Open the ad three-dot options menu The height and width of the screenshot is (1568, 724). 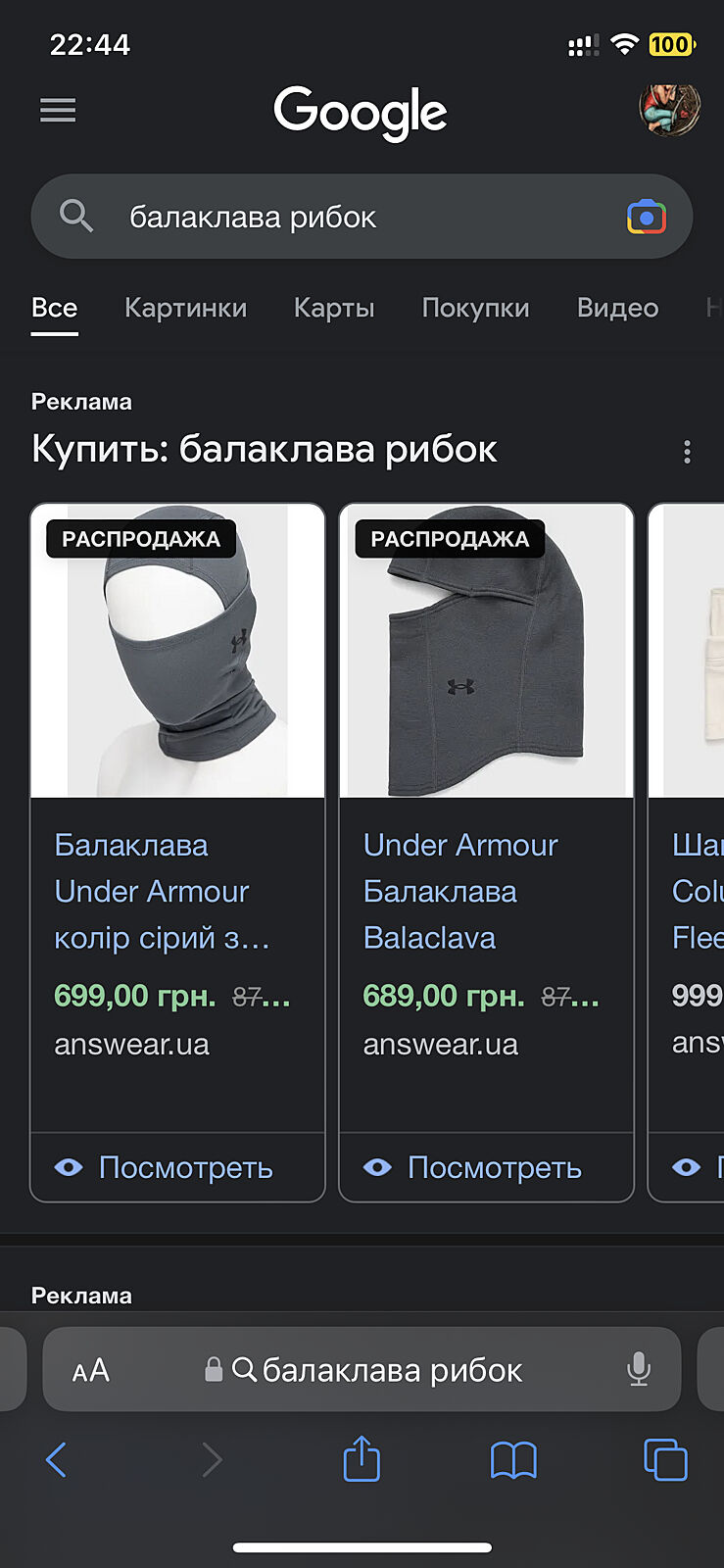pyautogui.click(x=687, y=452)
